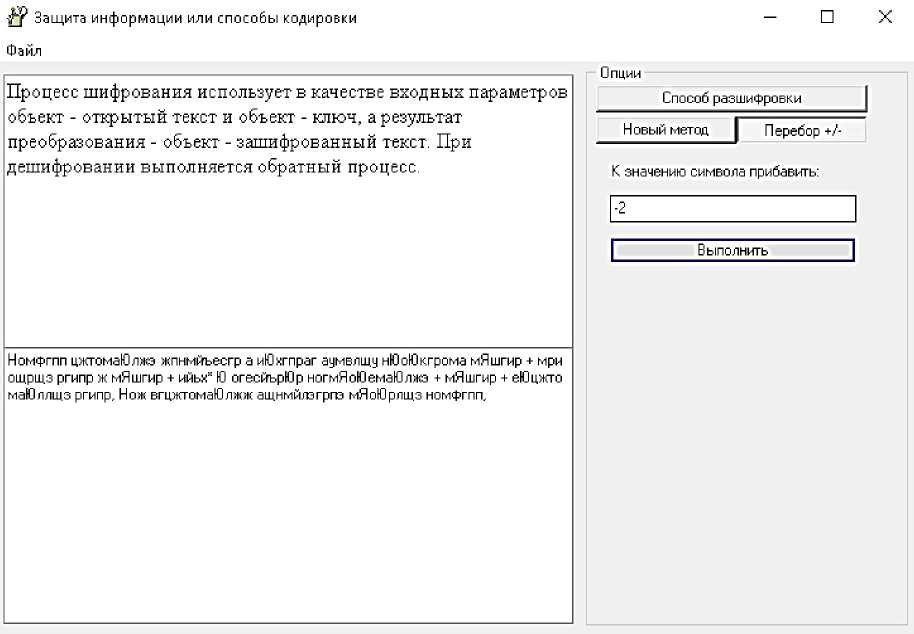Close the application window
This screenshot has height=634, width=914.
pos(885,17)
